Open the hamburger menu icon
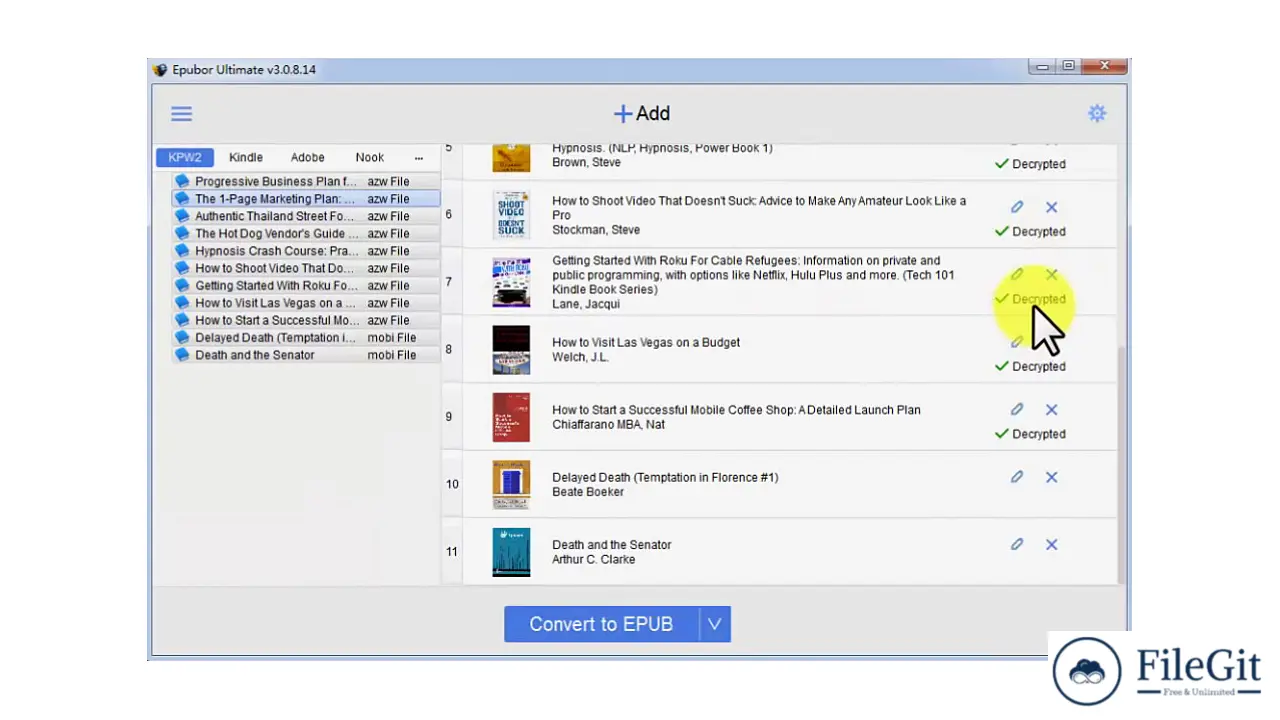Viewport: 1280px width, 720px height. click(x=181, y=114)
